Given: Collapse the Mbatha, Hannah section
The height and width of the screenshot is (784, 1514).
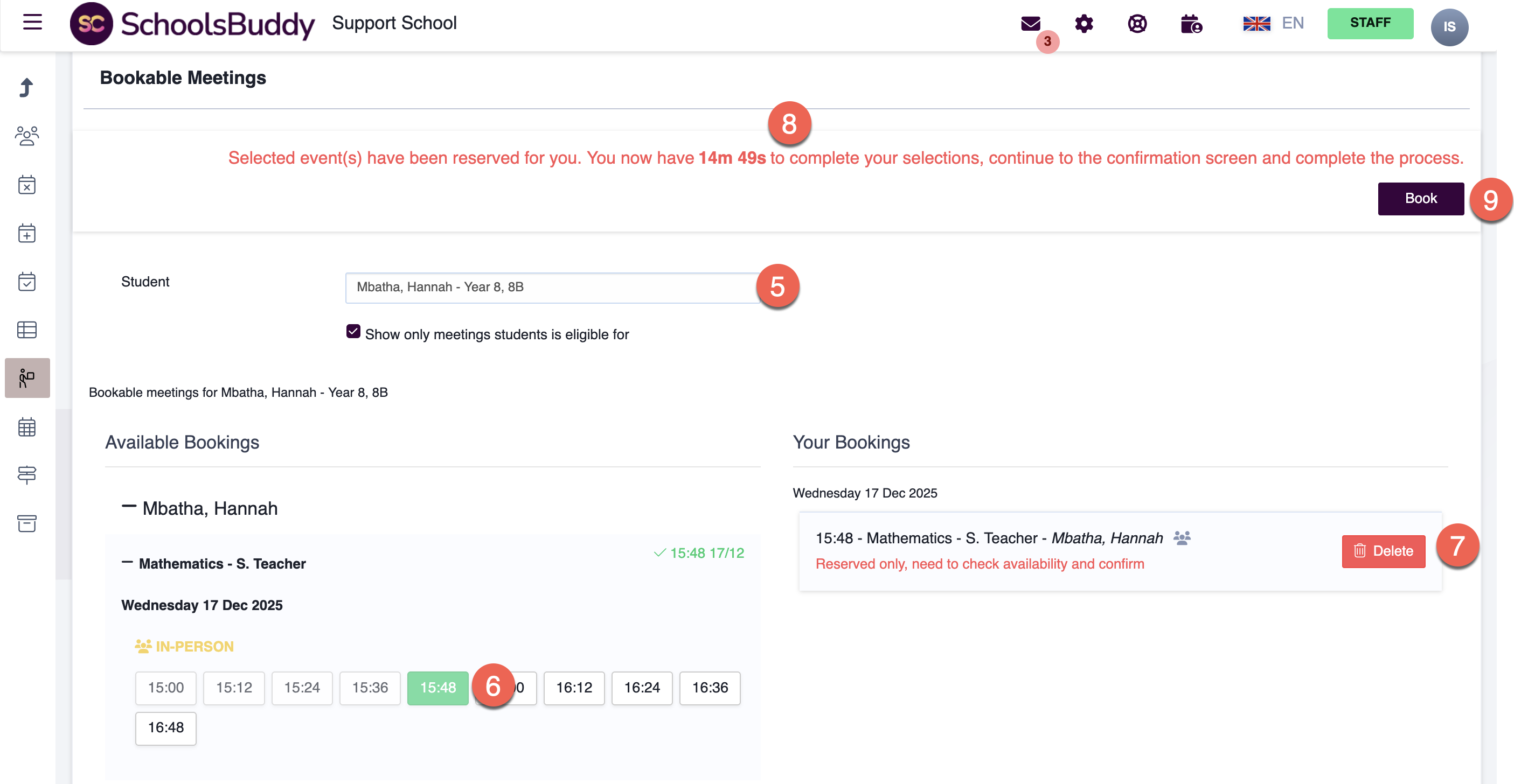Looking at the screenshot, I should point(129,506).
